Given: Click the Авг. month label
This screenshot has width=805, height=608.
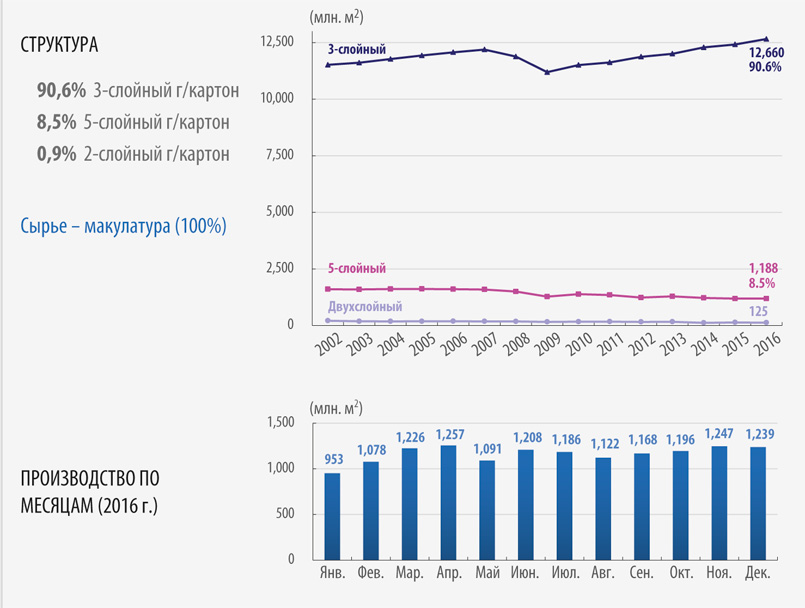Looking at the screenshot, I should [603, 573].
